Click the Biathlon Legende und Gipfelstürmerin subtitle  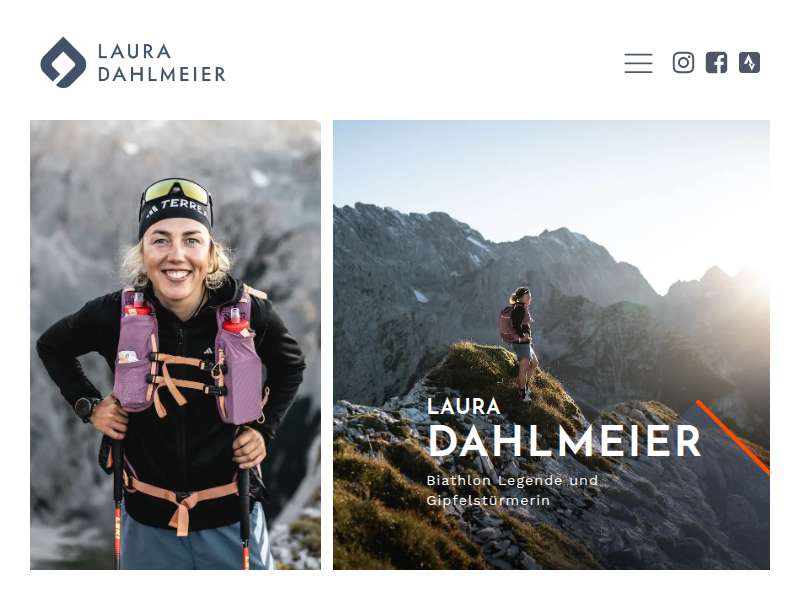click(x=512, y=490)
